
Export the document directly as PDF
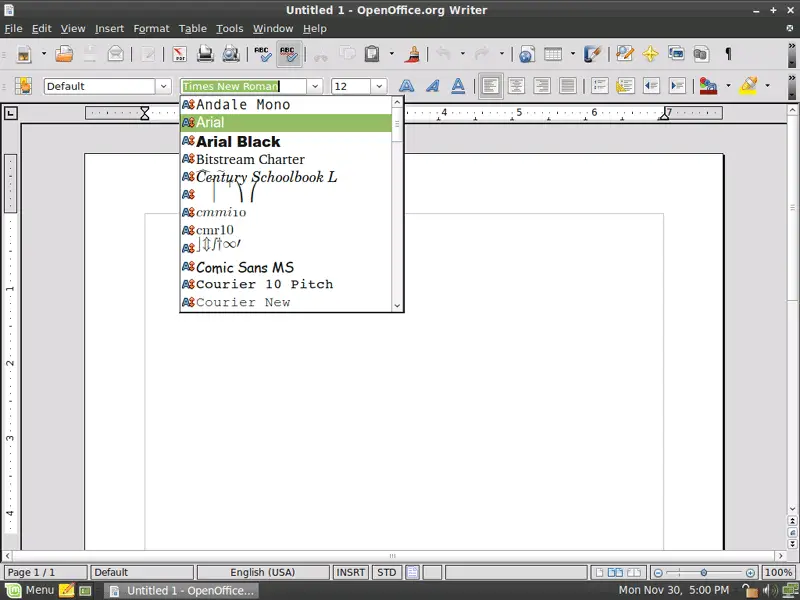(x=180, y=54)
